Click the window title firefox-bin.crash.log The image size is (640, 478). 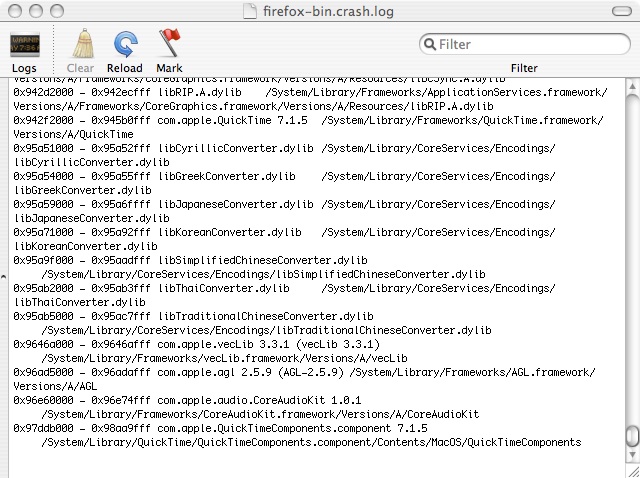[x=328, y=11]
